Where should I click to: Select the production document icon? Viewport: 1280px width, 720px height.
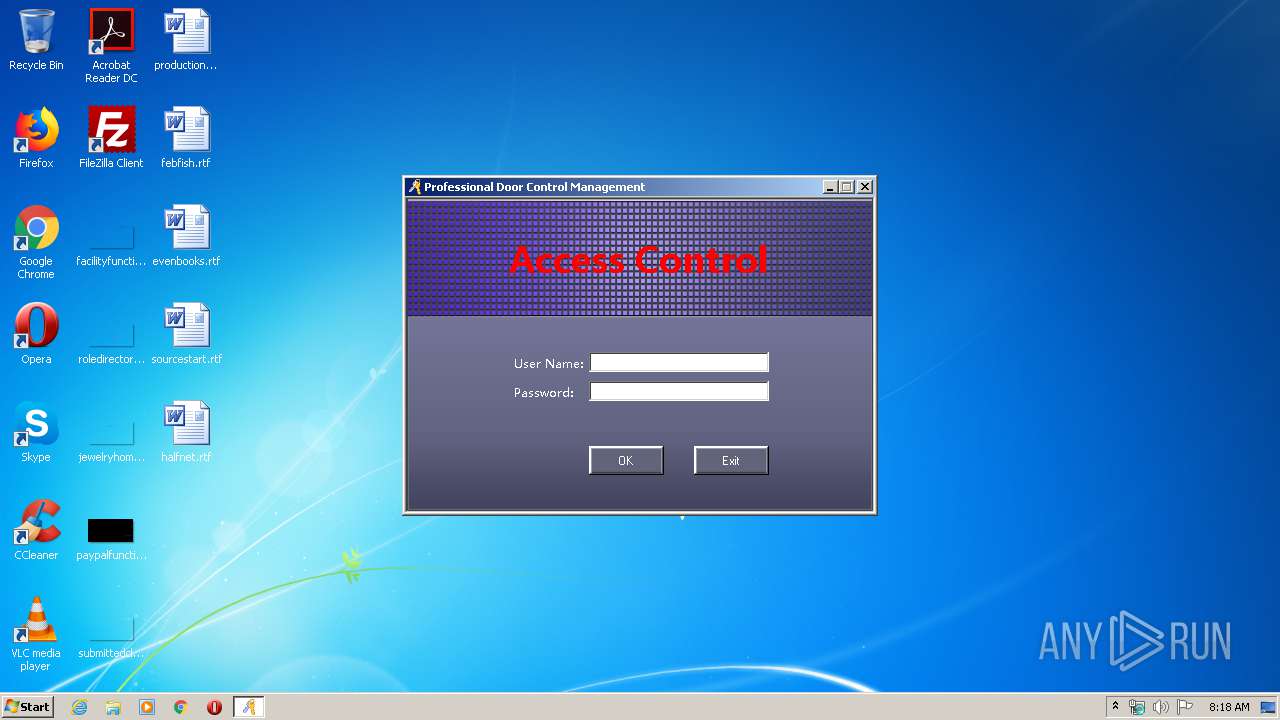(186, 40)
